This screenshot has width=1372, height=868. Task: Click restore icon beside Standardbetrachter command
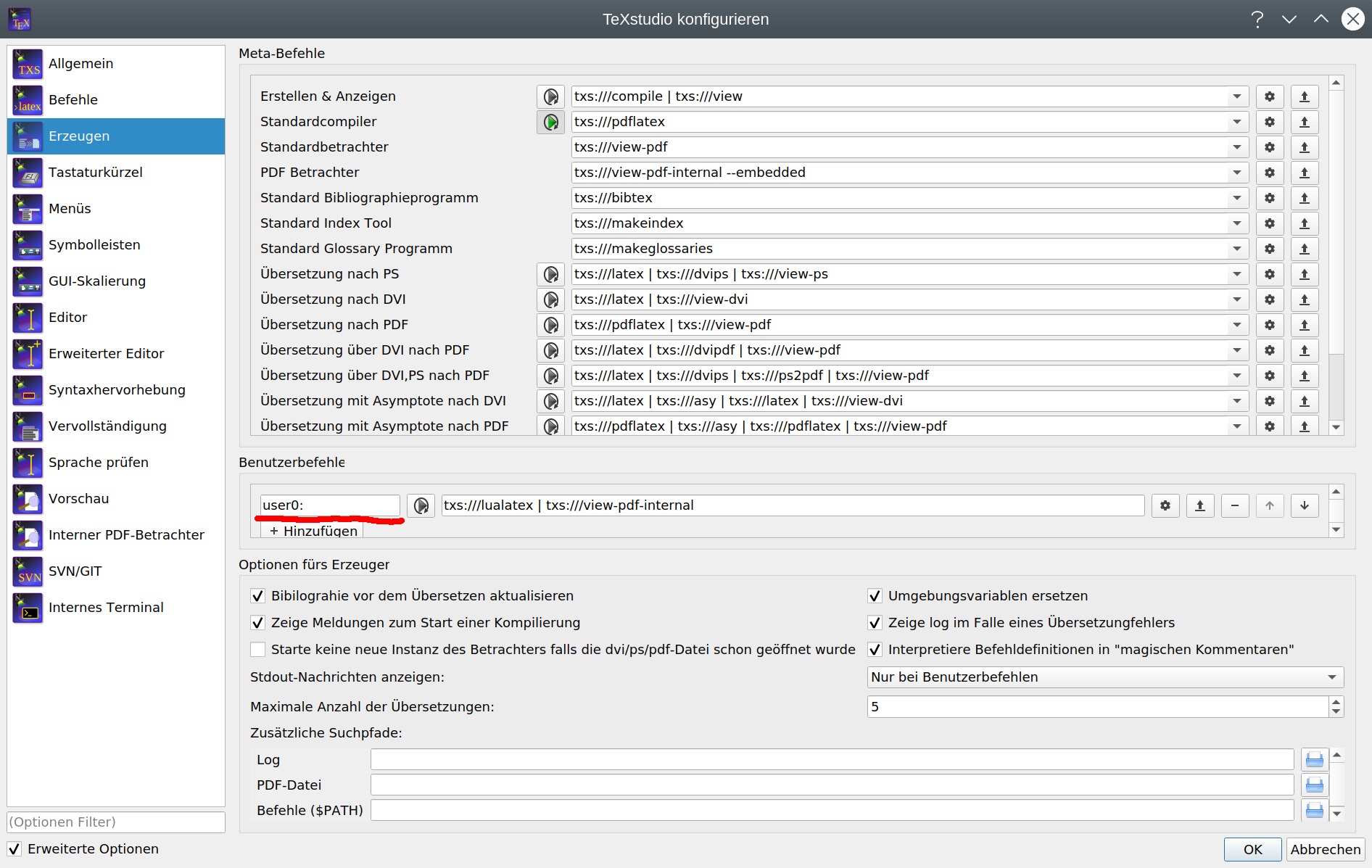[1305, 147]
